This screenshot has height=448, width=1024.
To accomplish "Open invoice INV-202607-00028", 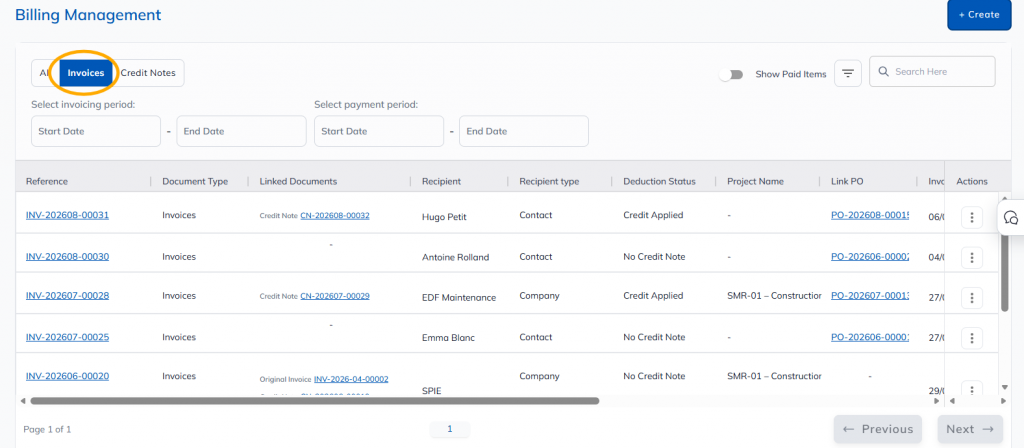I will 67,295.
